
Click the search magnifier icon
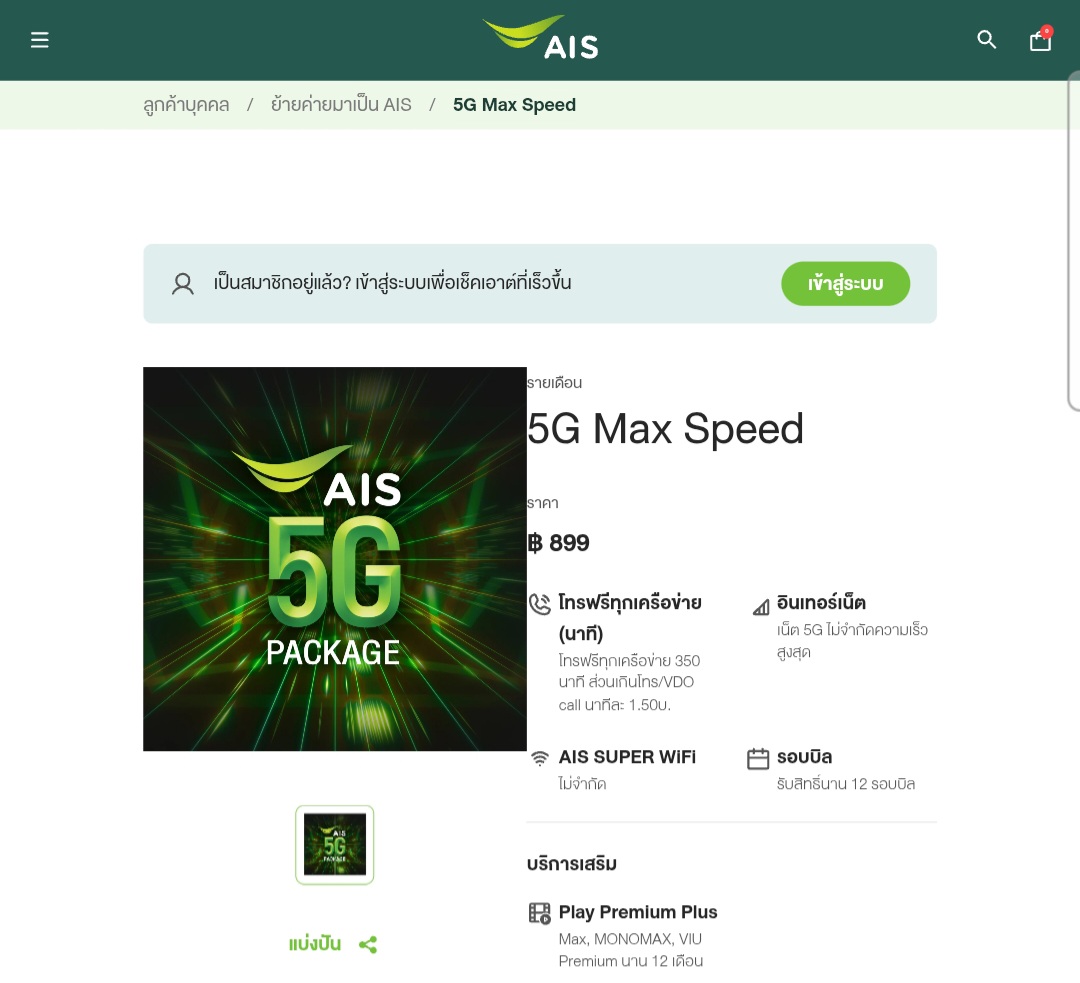click(986, 40)
